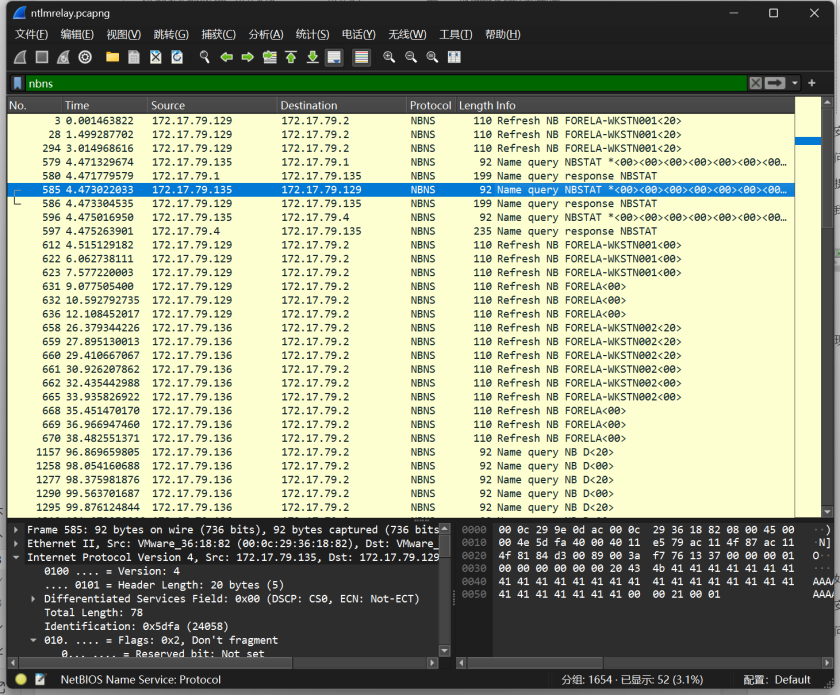This screenshot has width=840, height=695.
Task: Toggle auto-scroll during live capture
Action: (334, 57)
